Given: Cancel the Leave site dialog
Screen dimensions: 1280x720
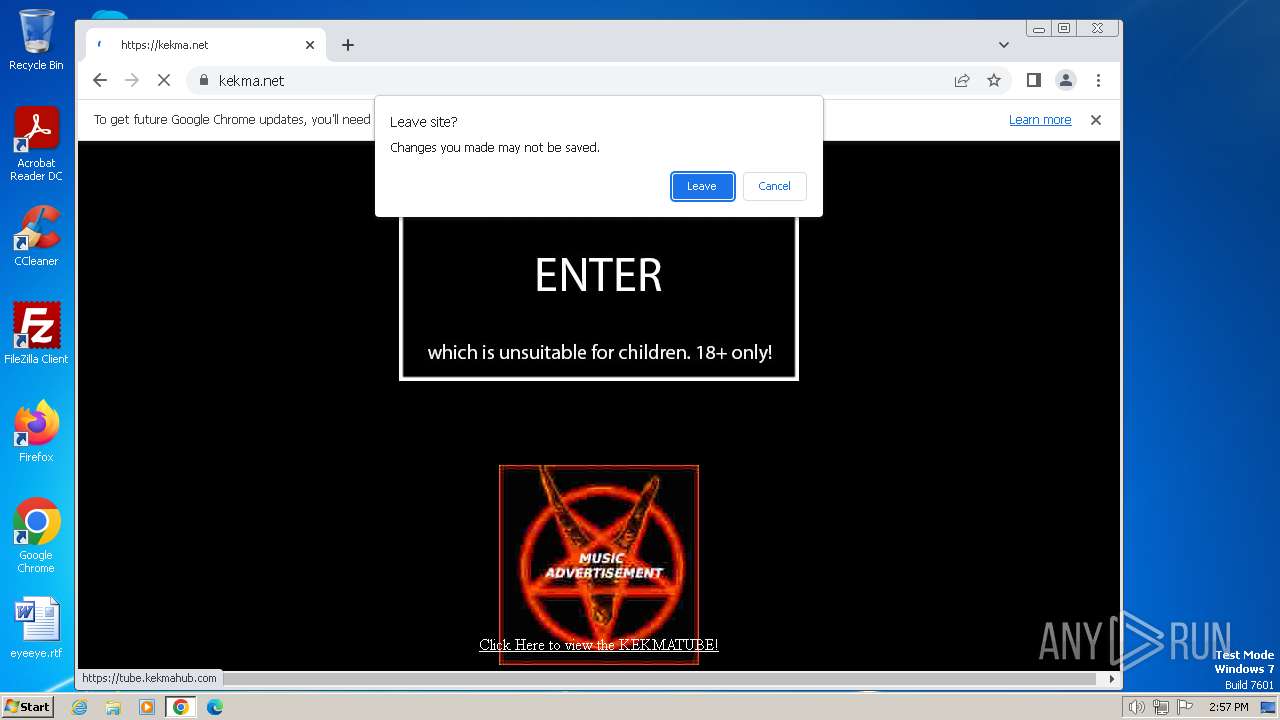Looking at the screenshot, I should 774,186.
